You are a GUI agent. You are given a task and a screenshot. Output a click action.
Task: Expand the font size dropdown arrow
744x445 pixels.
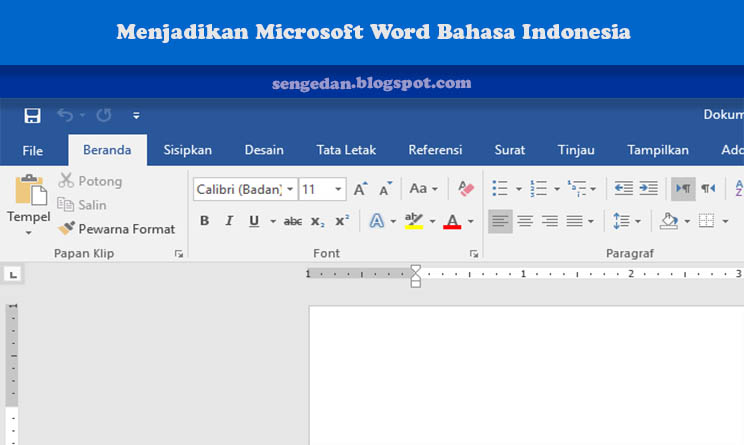(338, 189)
